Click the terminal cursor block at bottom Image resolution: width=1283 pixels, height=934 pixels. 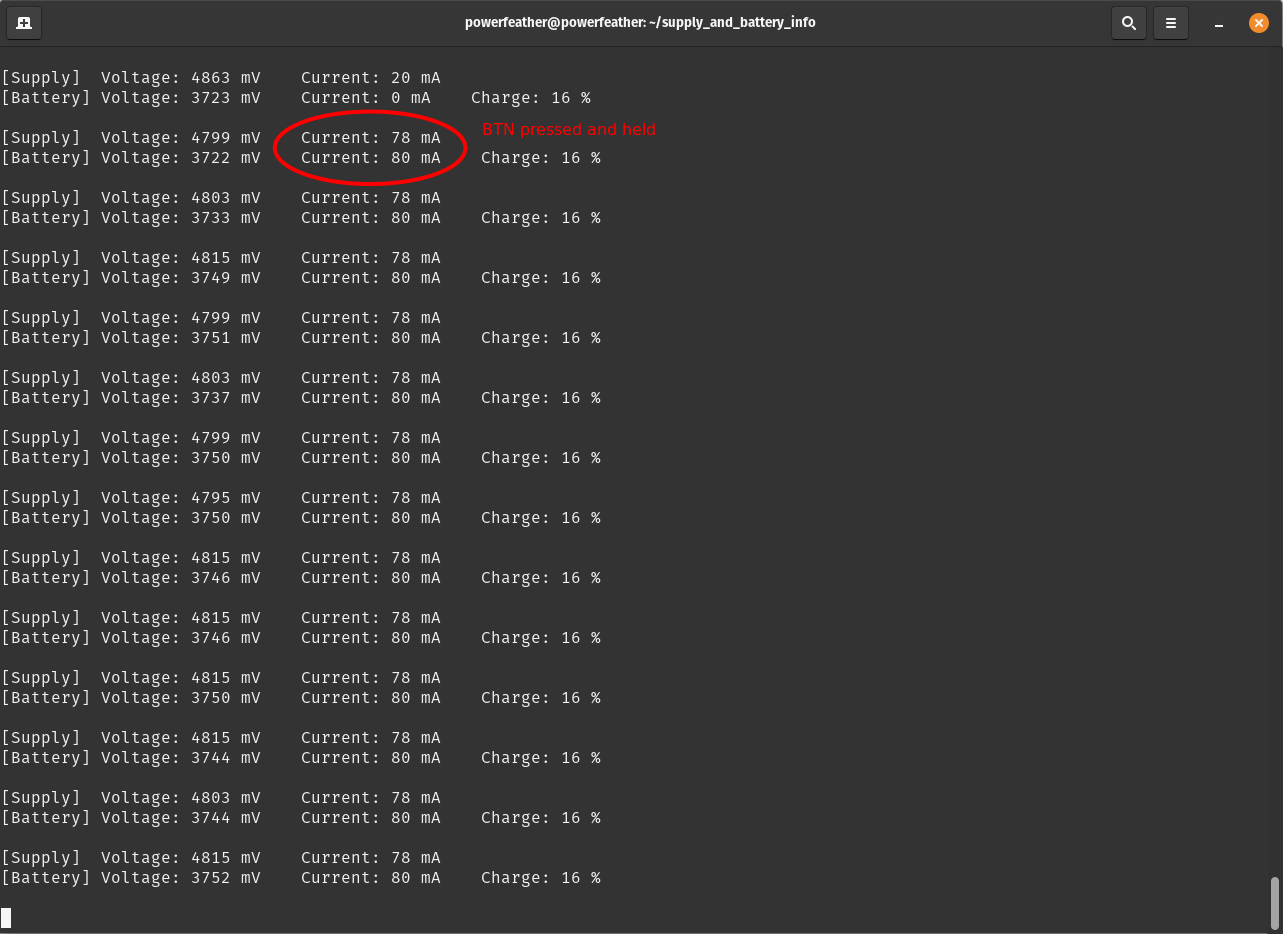click(6, 917)
